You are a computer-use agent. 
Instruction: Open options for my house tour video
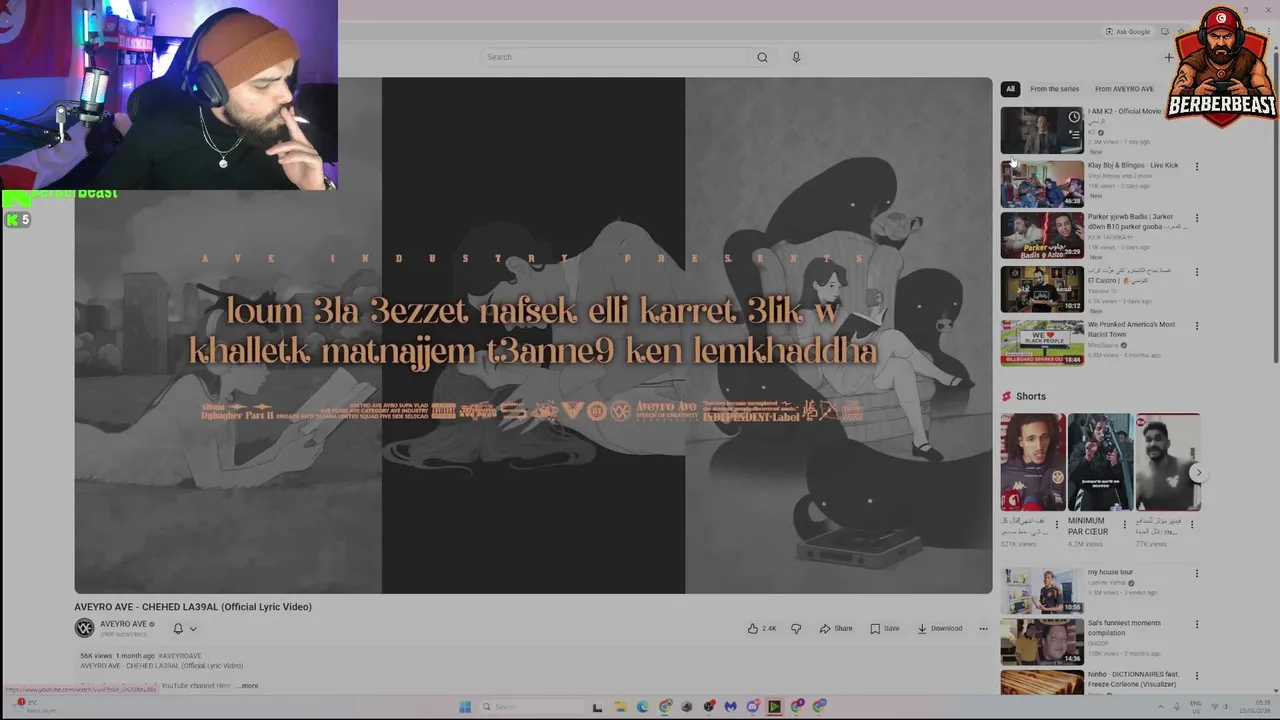(1196, 574)
